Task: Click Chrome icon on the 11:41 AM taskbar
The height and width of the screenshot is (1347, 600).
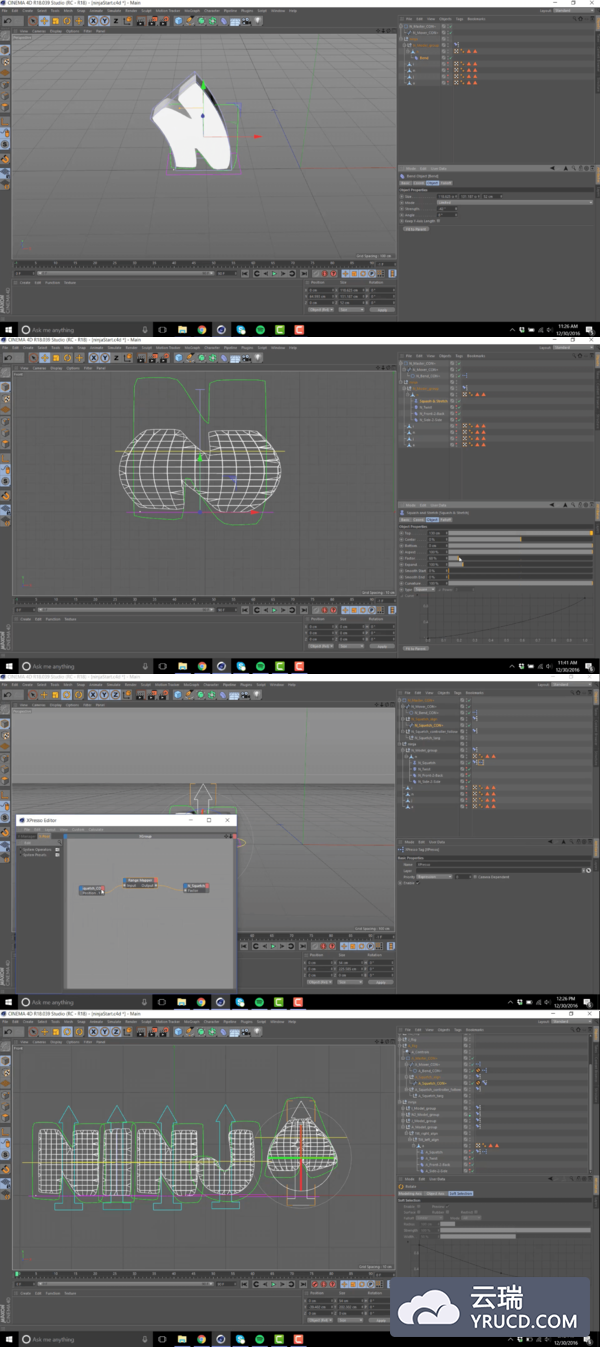Action: (x=201, y=665)
